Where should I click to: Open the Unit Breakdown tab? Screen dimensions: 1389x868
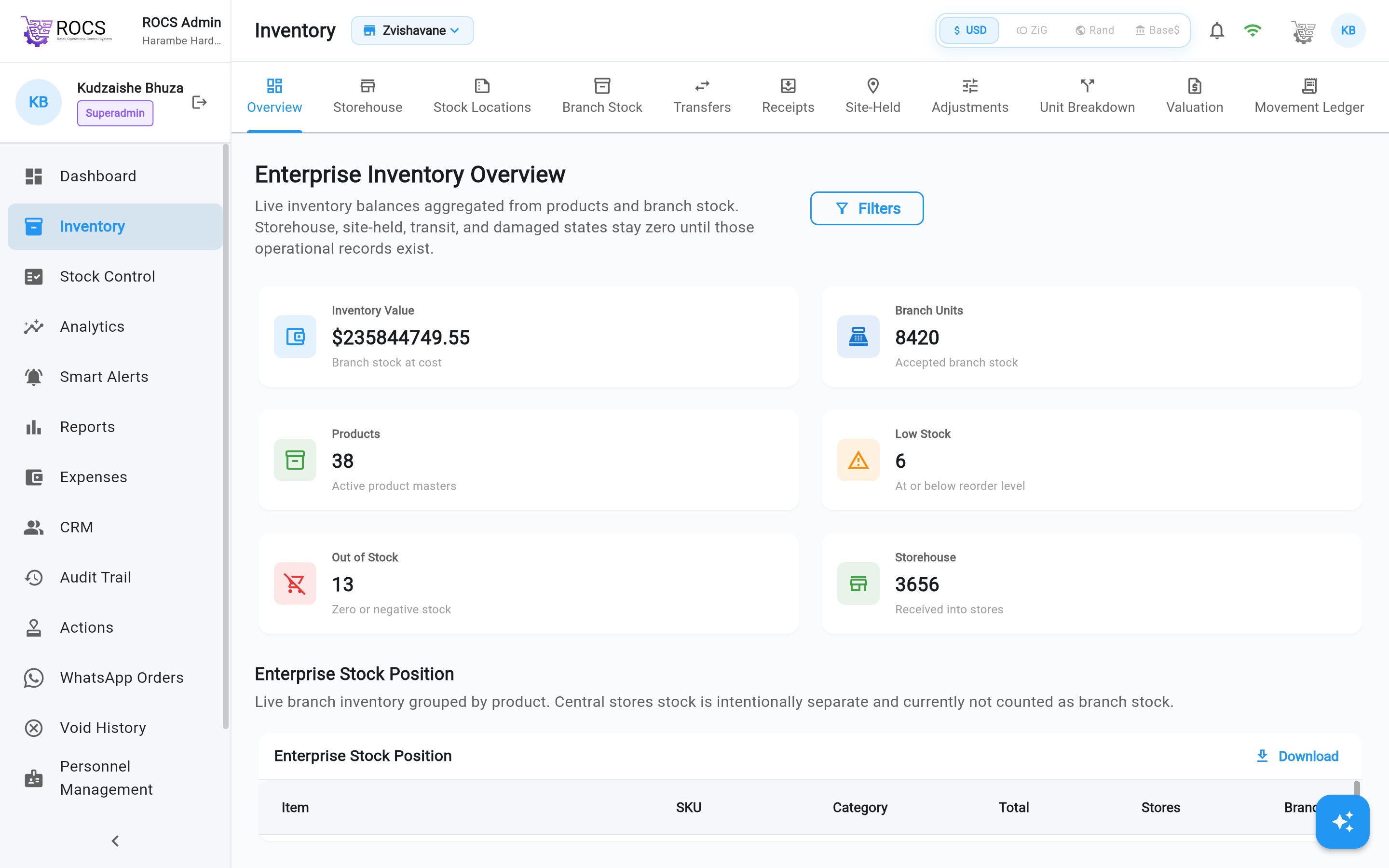coord(1087,96)
